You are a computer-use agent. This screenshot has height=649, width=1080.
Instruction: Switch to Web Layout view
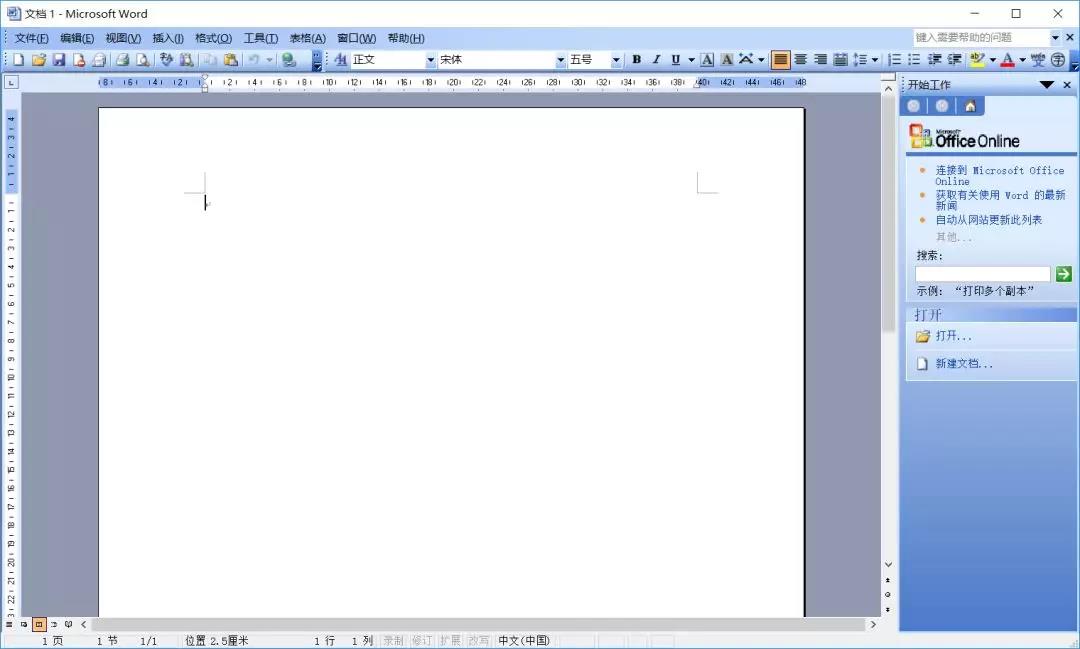pos(24,624)
